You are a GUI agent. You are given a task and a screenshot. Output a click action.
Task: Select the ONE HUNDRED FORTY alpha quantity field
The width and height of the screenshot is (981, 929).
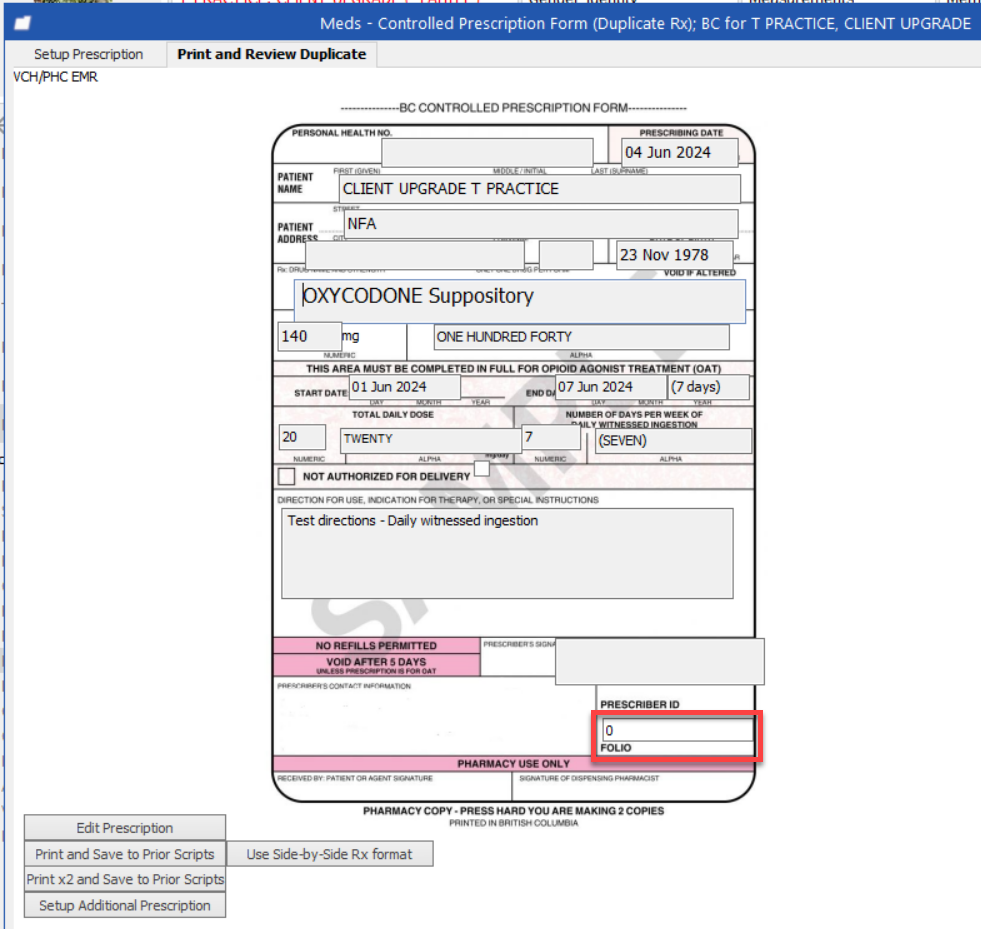[581, 337]
